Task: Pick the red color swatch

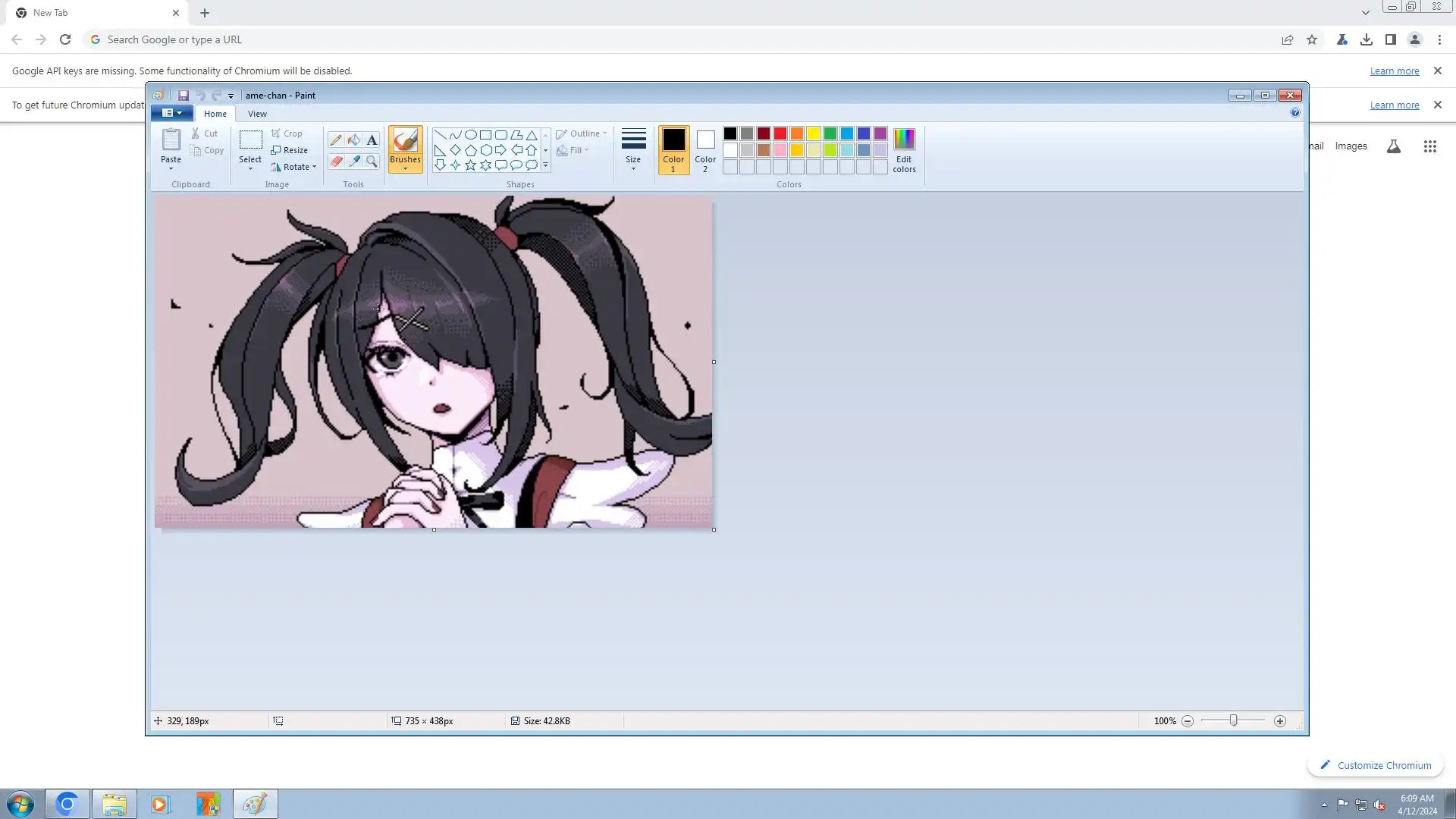Action: pos(780,133)
